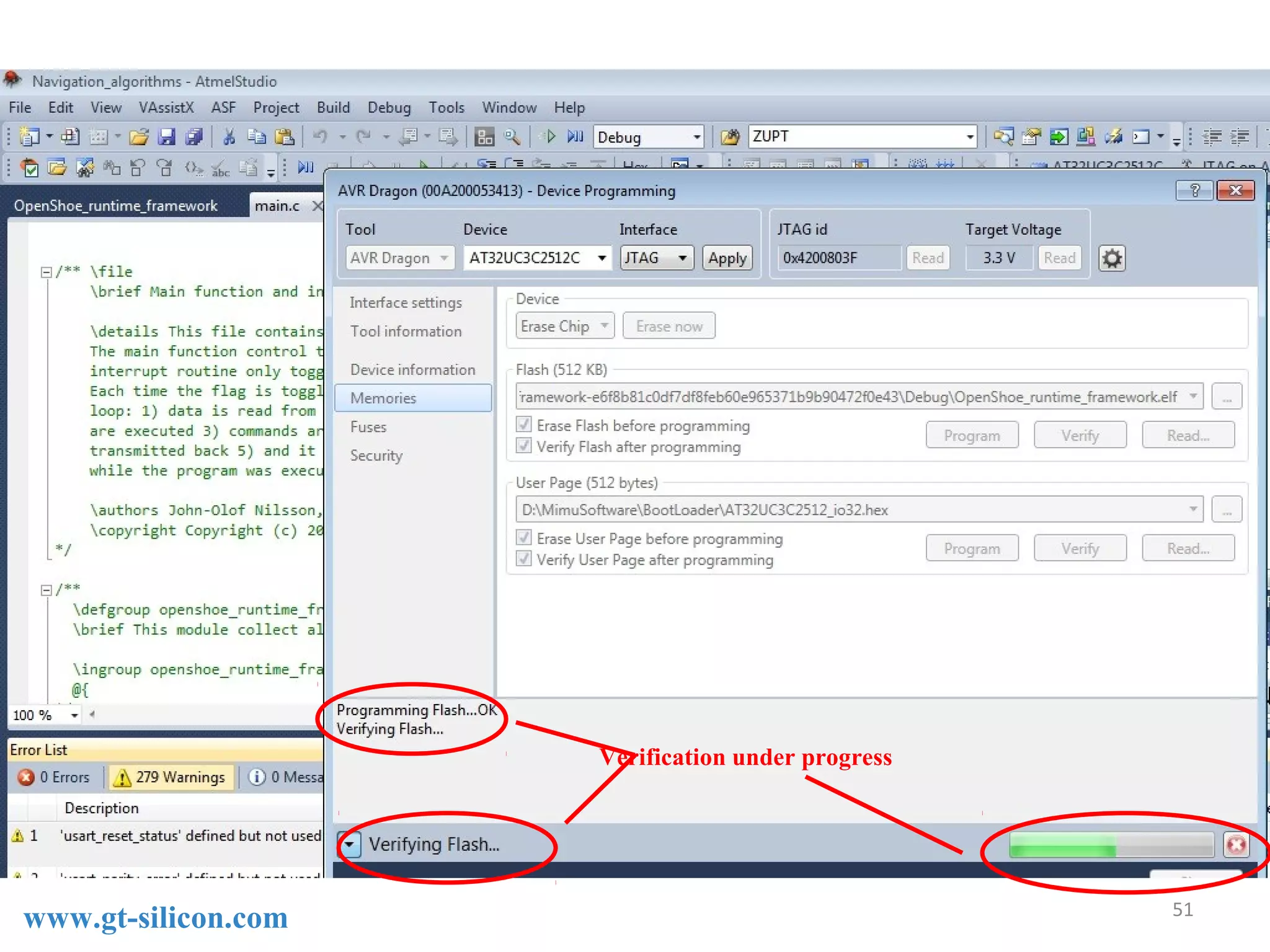Toggle Erase Flash before programming checkbox
The width and height of the screenshot is (1270, 952).
coord(524,425)
